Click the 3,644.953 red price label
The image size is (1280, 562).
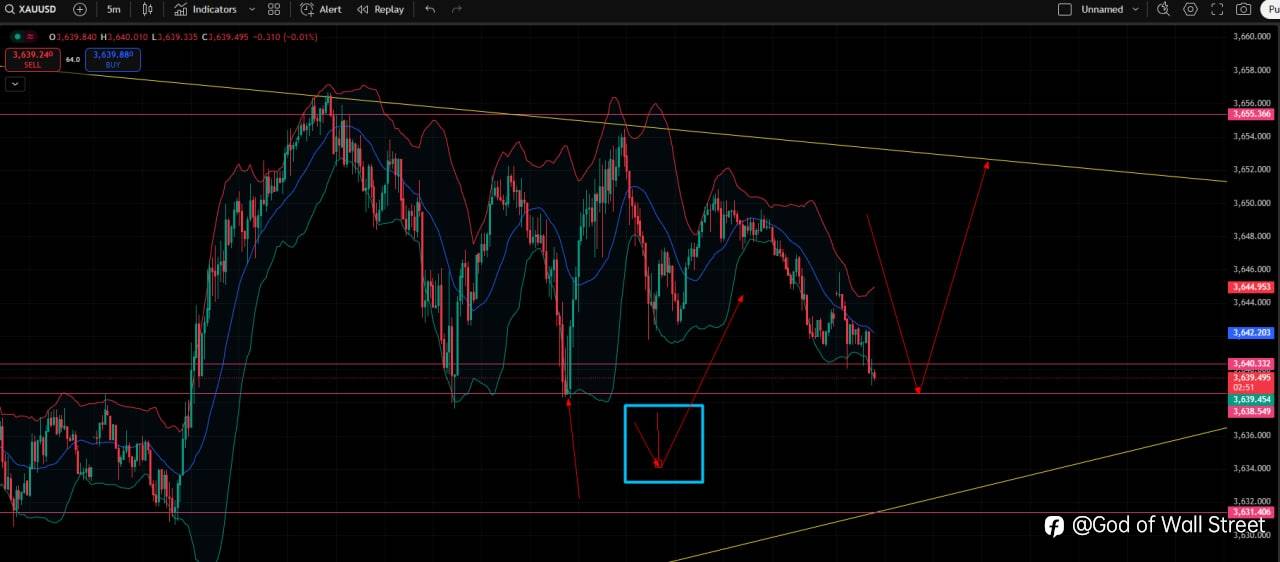pos(1251,287)
